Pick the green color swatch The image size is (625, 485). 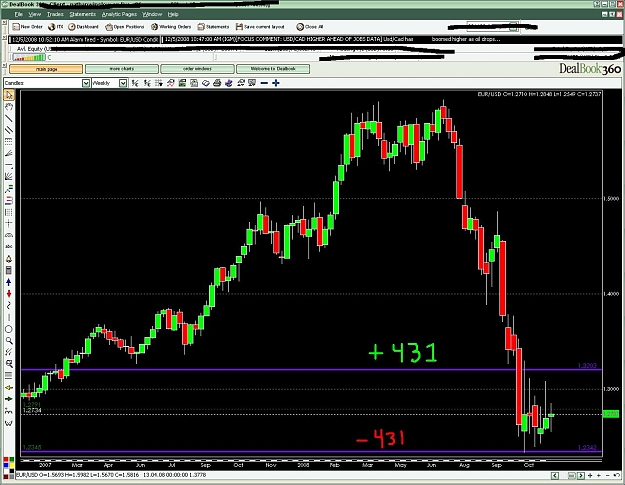[11, 460]
